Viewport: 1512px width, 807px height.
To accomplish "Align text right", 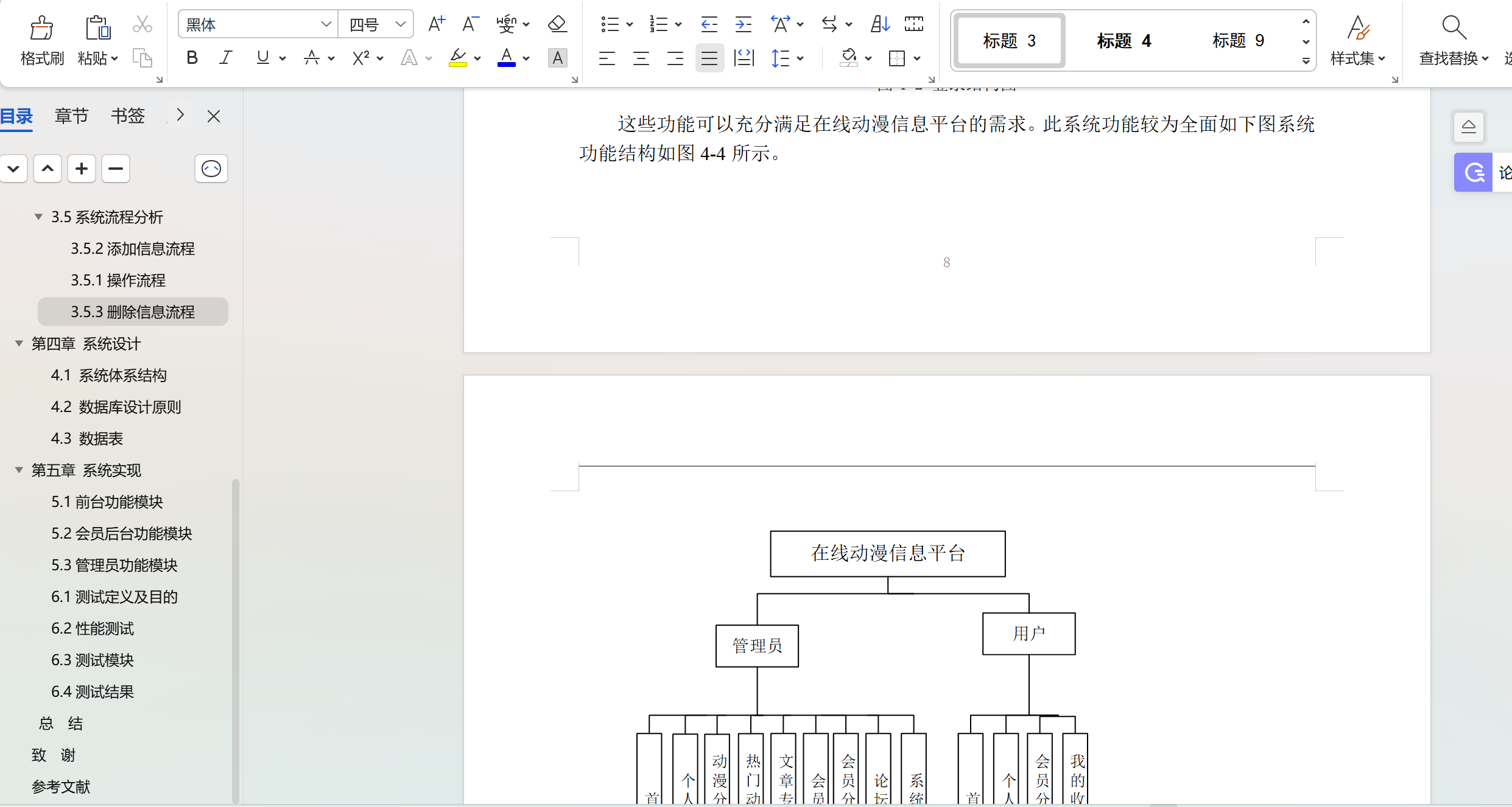I will point(675,58).
